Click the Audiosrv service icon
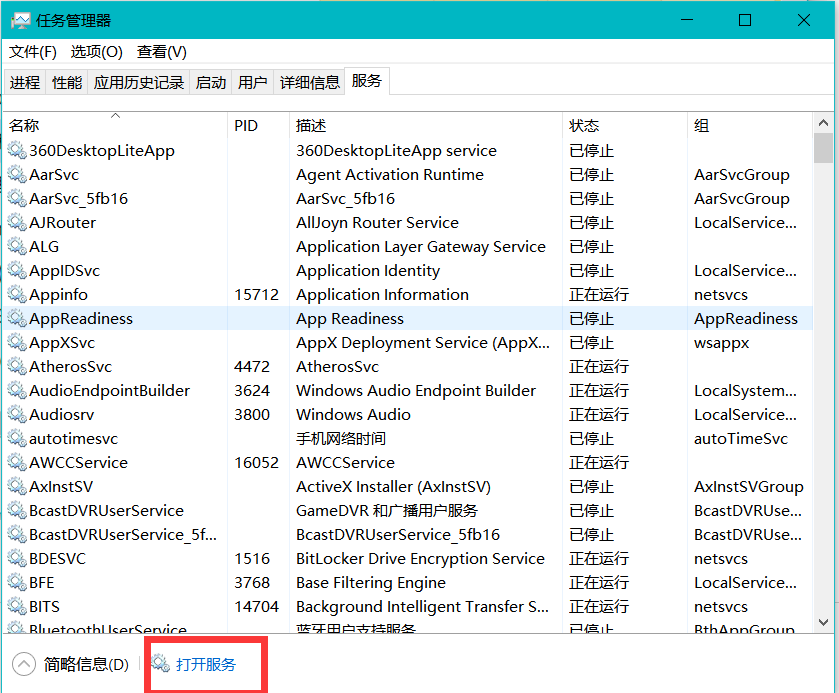The width and height of the screenshot is (839, 693). click(17, 415)
